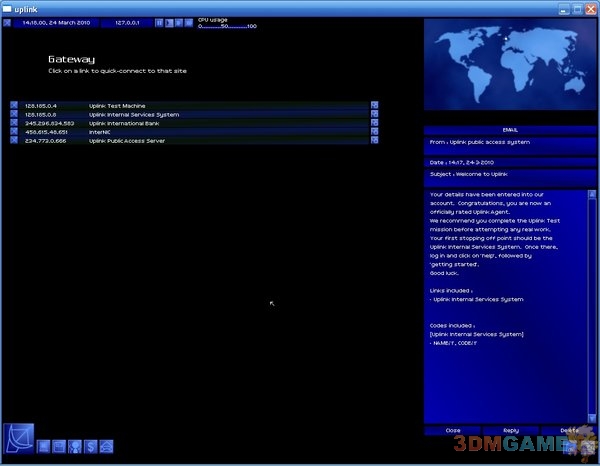Set game speed to fast-forward

pos(179,21)
